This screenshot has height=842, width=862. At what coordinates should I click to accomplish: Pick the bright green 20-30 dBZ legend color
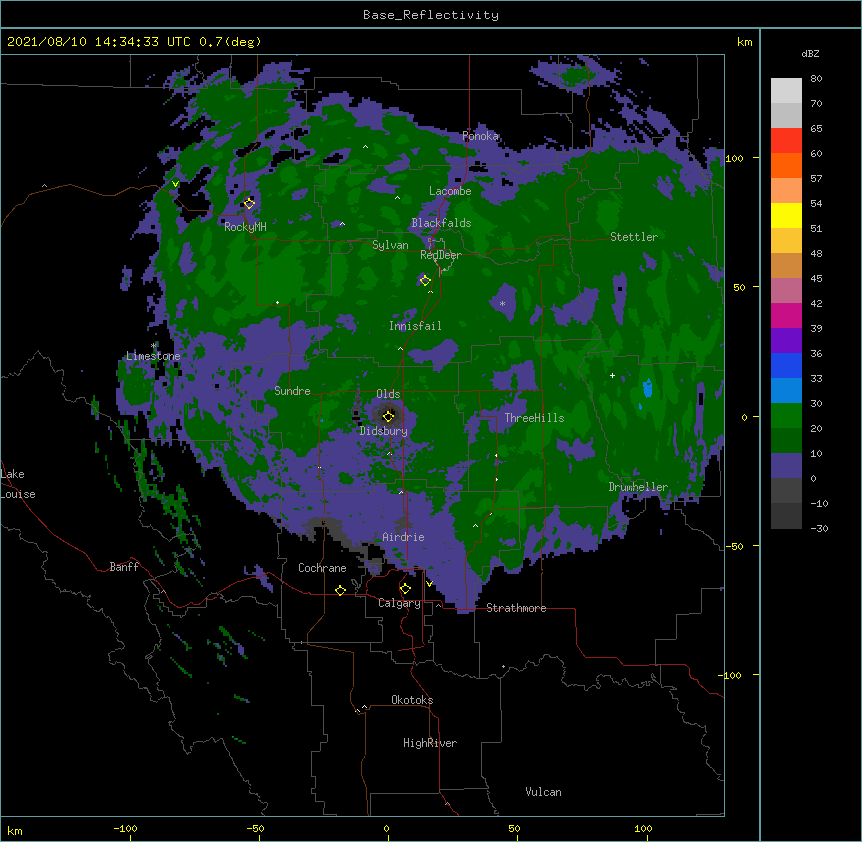pyautogui.click(x=786, y=416)
